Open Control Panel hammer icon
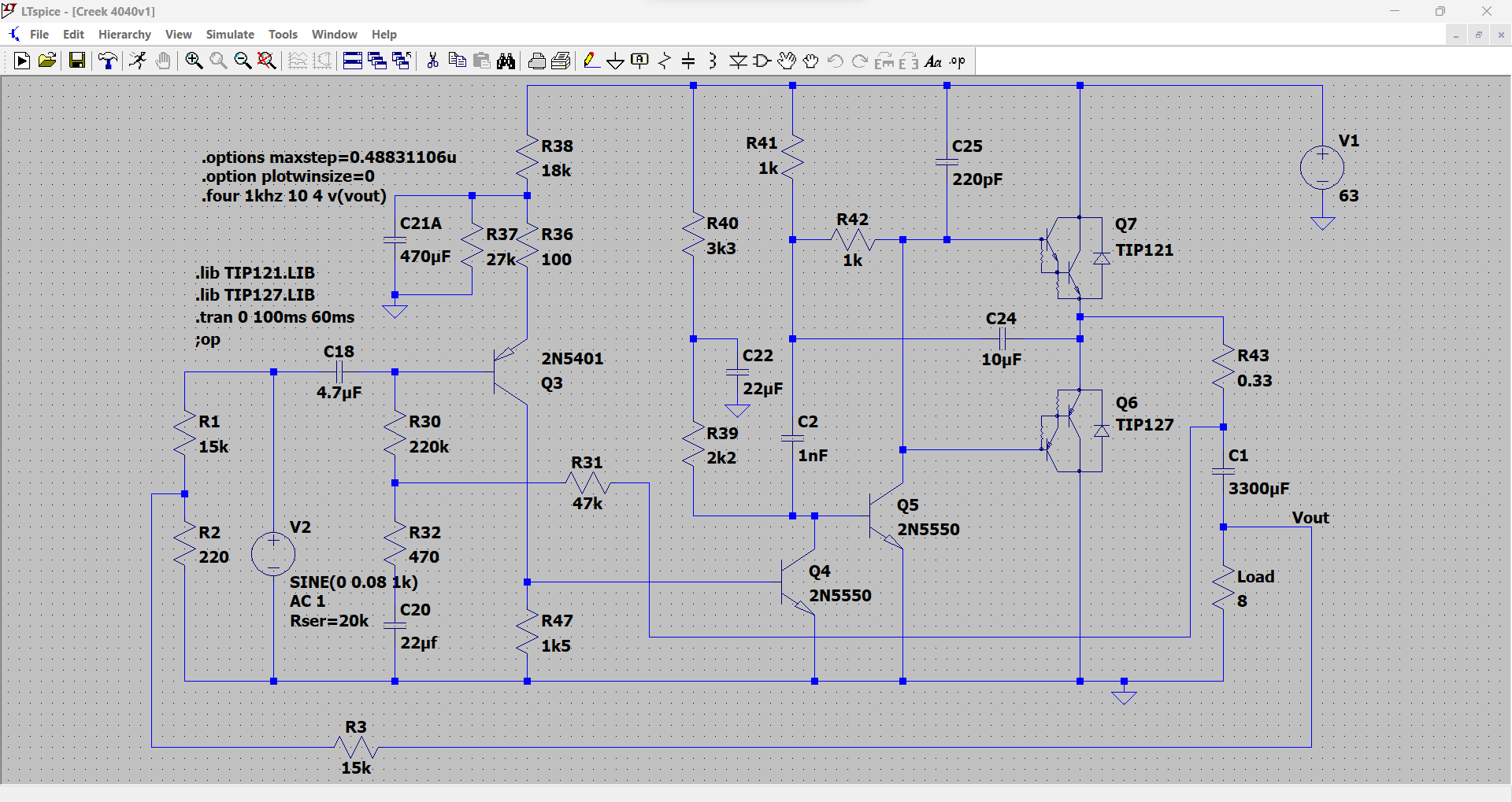 [108, 61]
